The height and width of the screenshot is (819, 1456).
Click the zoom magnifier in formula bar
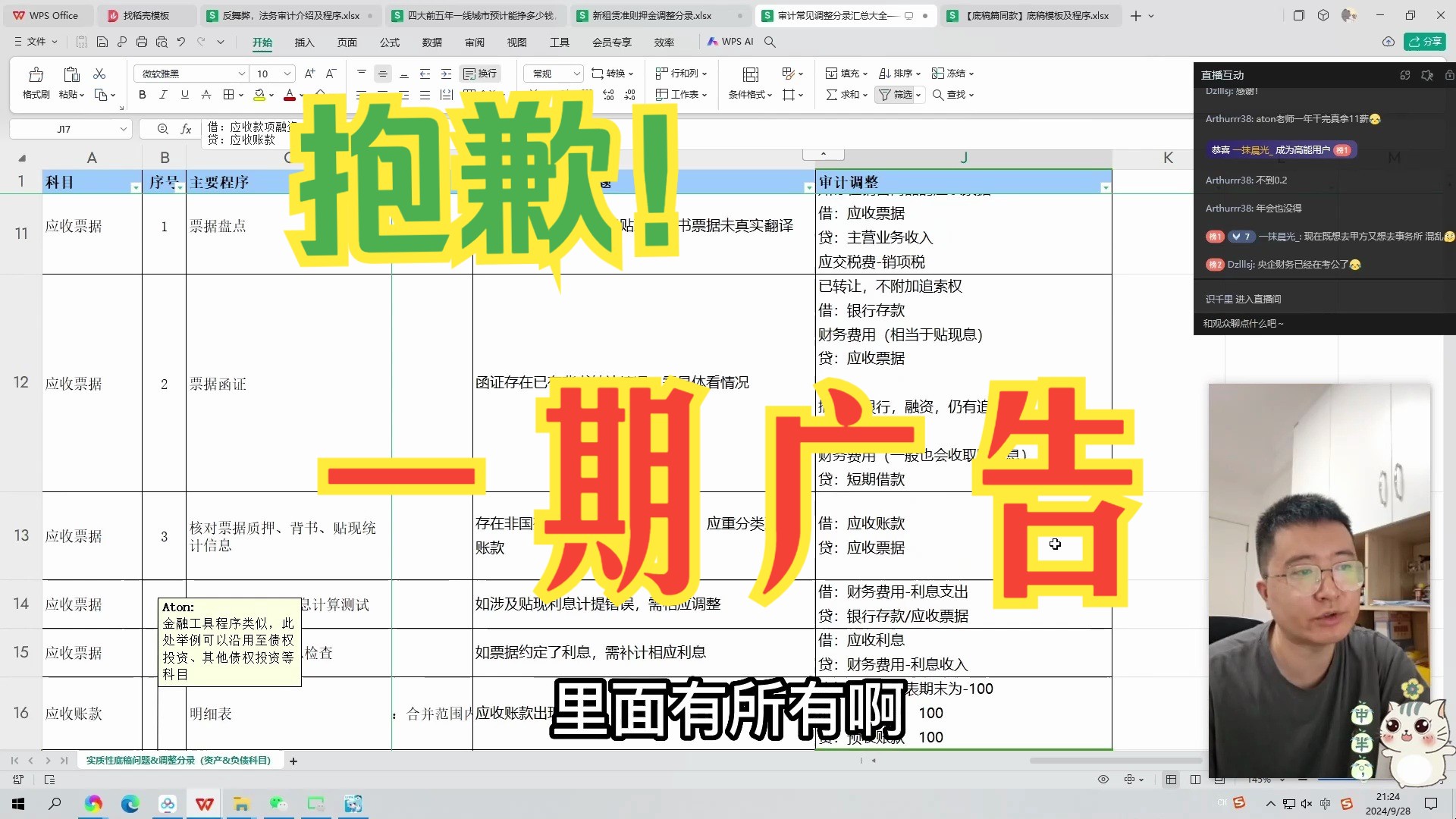pyautogui.click(x=163, y=130)
